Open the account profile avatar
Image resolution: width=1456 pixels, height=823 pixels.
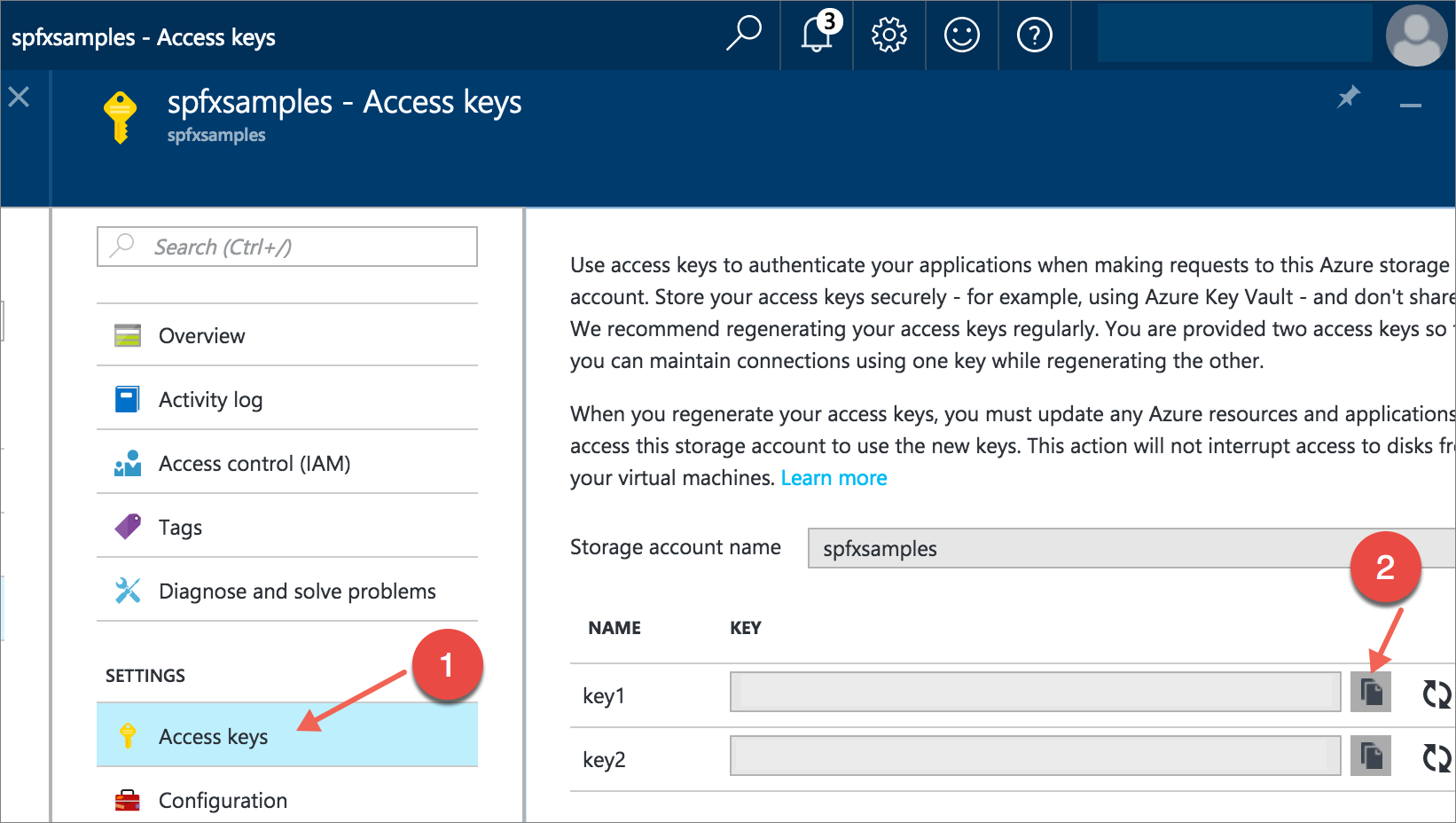[1416, 35]
